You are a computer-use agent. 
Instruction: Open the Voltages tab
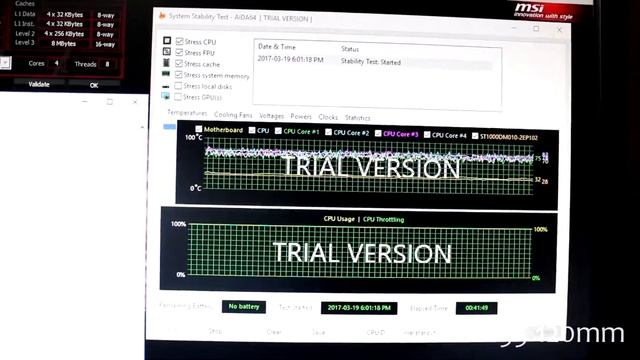(271, 116)
